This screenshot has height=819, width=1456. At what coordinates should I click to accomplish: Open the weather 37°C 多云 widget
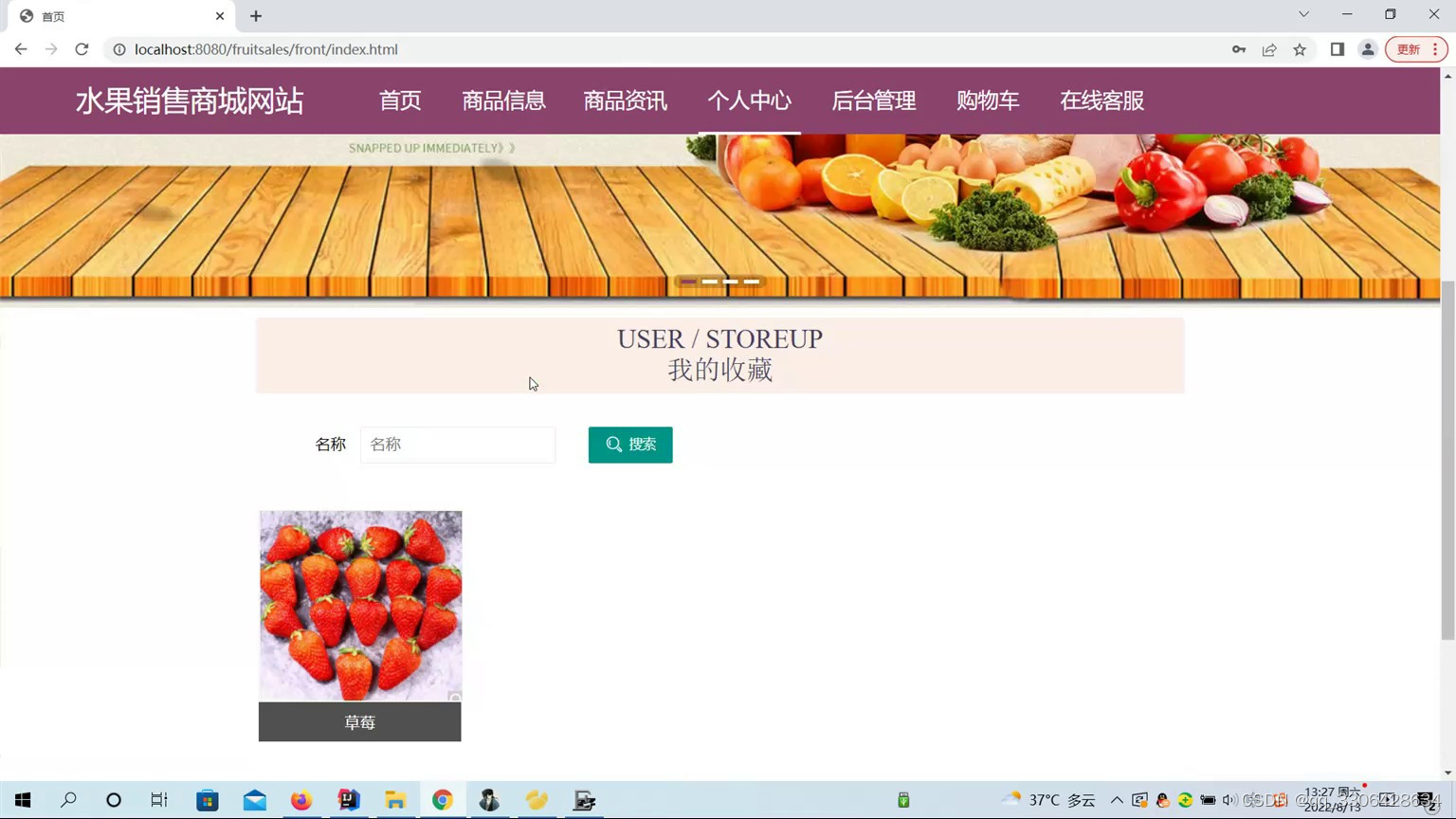(1048, 800)
